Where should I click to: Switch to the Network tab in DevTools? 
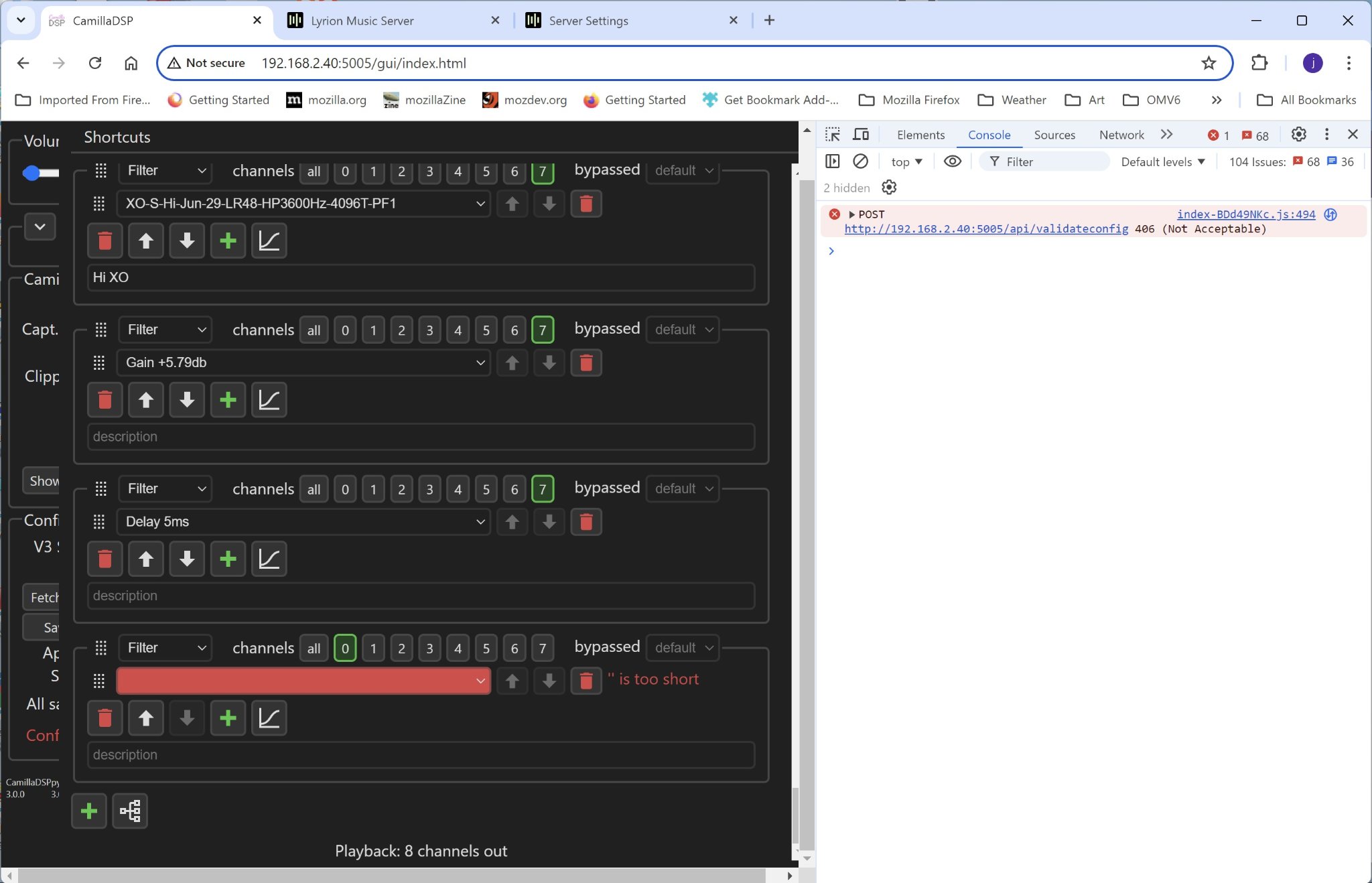pyautogui.click(x=1121, y=135)
